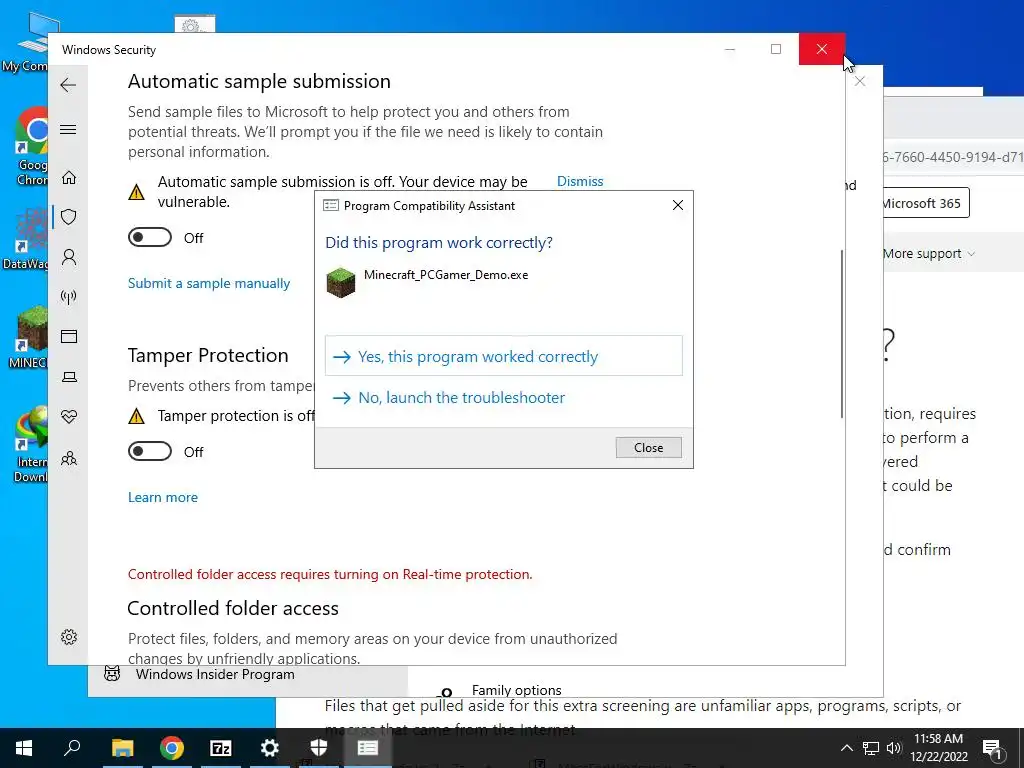Viewport: 1024px width, 768px height.
Task: Open Account protection person icon
Action: coord(69,257)
